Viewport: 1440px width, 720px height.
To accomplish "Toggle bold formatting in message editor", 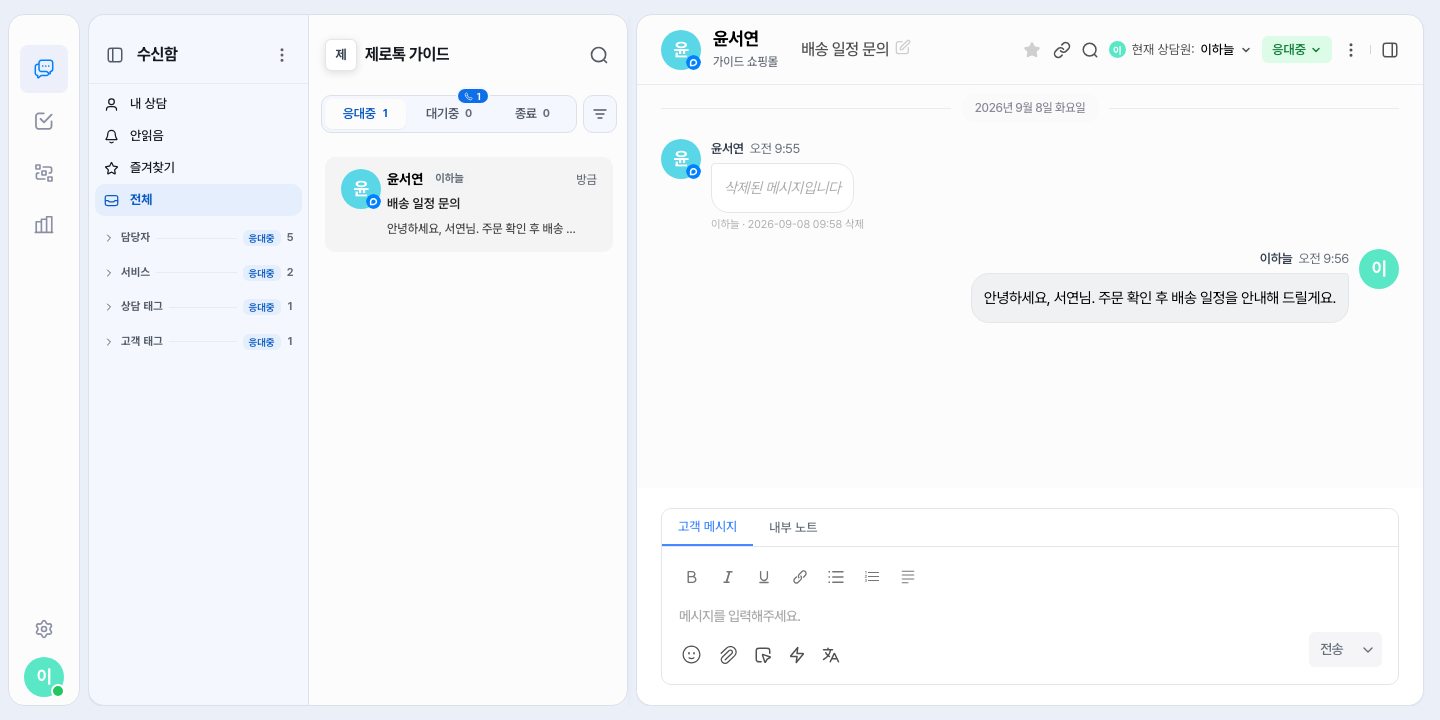I will (x=691, y=577).
